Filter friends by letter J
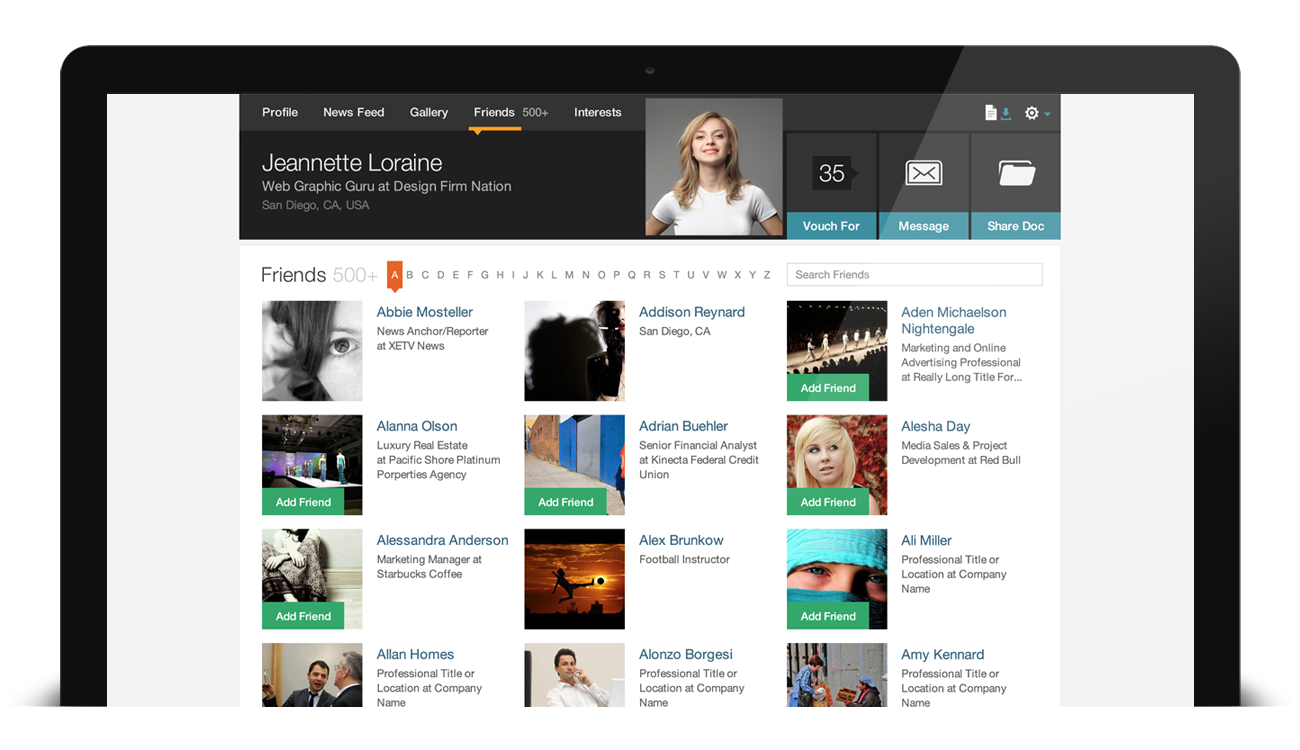The width and height of the screenshot is (1300, 750). coord(526,275)
